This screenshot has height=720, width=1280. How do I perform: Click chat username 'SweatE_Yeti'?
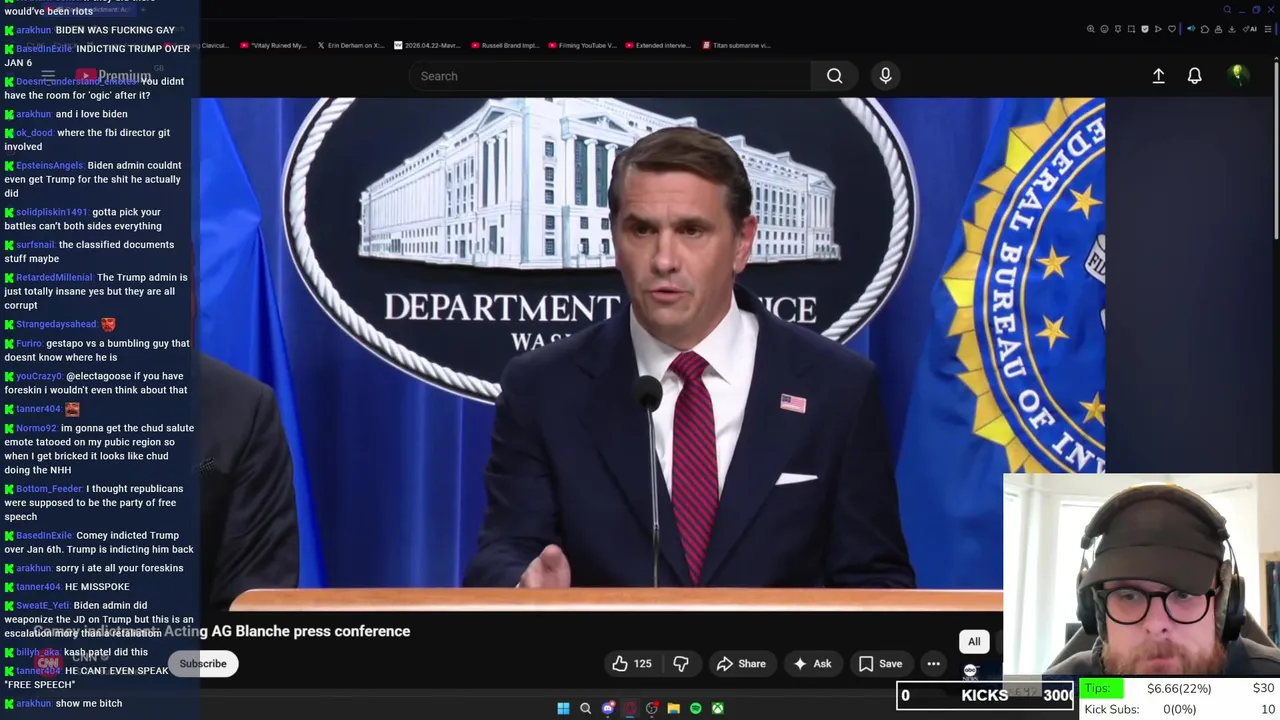tap(43, 606)
